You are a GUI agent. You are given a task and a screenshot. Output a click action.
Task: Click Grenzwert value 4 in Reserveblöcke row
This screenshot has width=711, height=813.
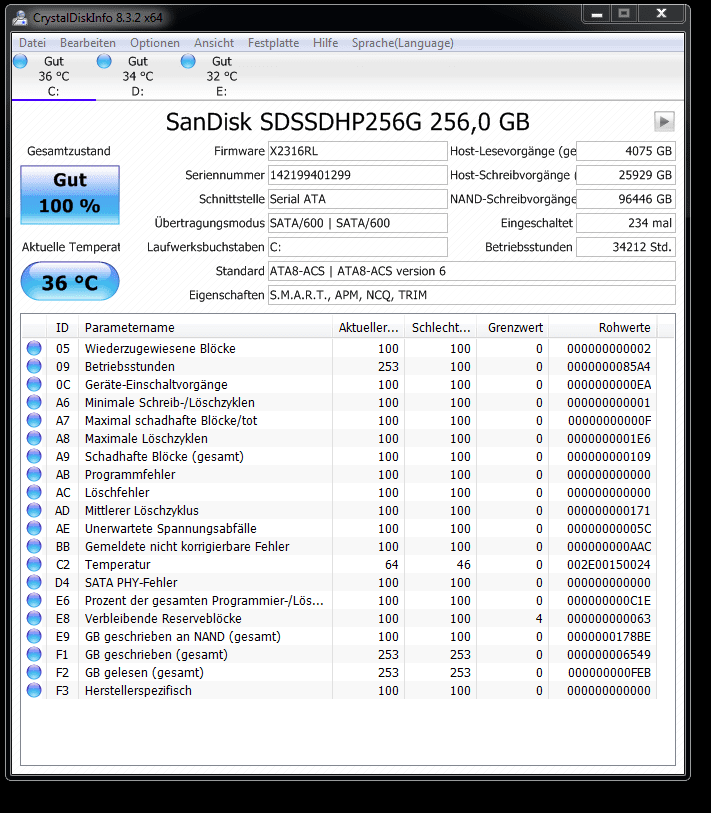click(539, 619)
